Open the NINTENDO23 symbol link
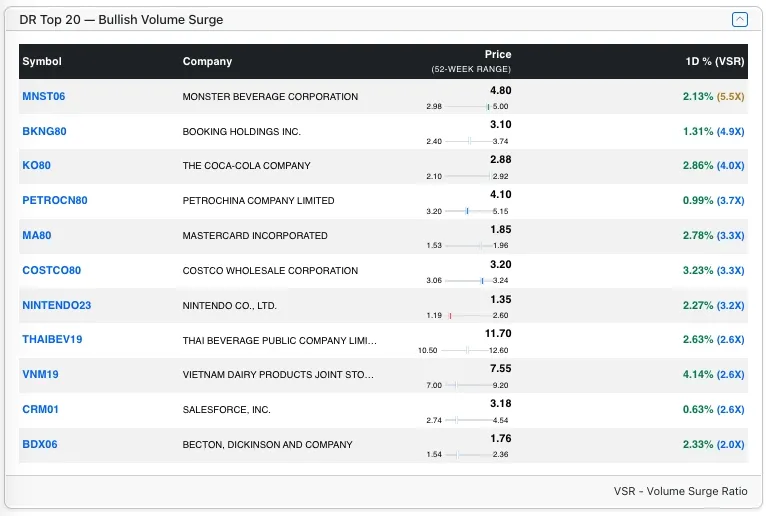The image size is (766, 516). pyautogui.click(x=57, y=305)
